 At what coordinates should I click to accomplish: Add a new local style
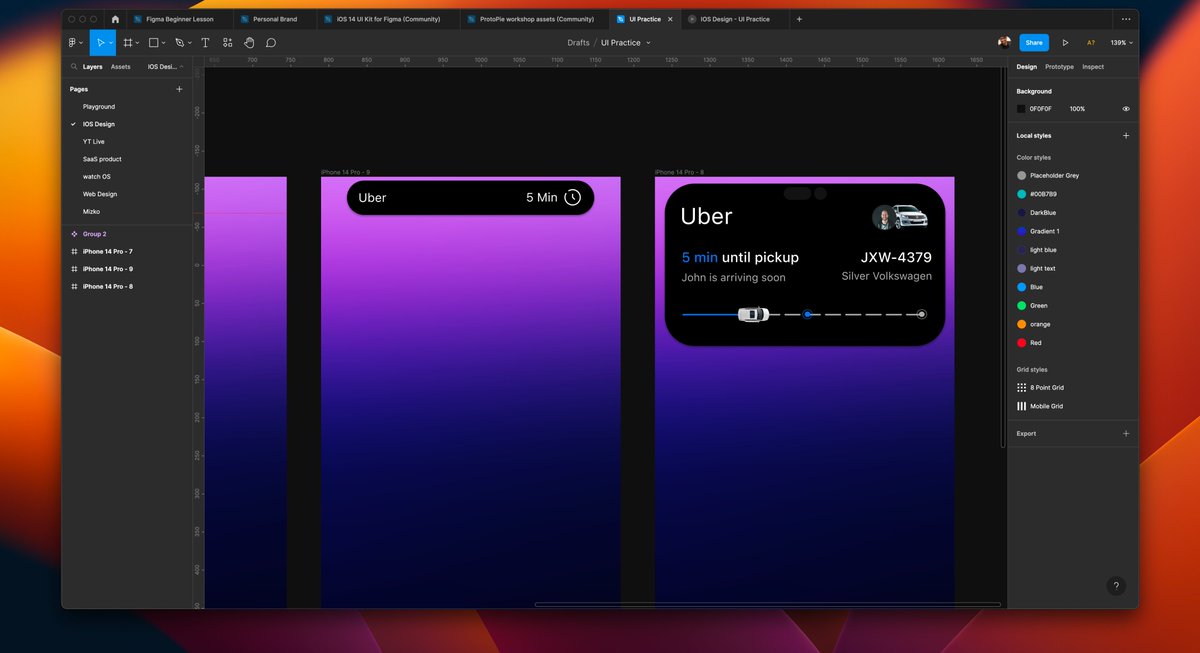[x=1126, y=135]
